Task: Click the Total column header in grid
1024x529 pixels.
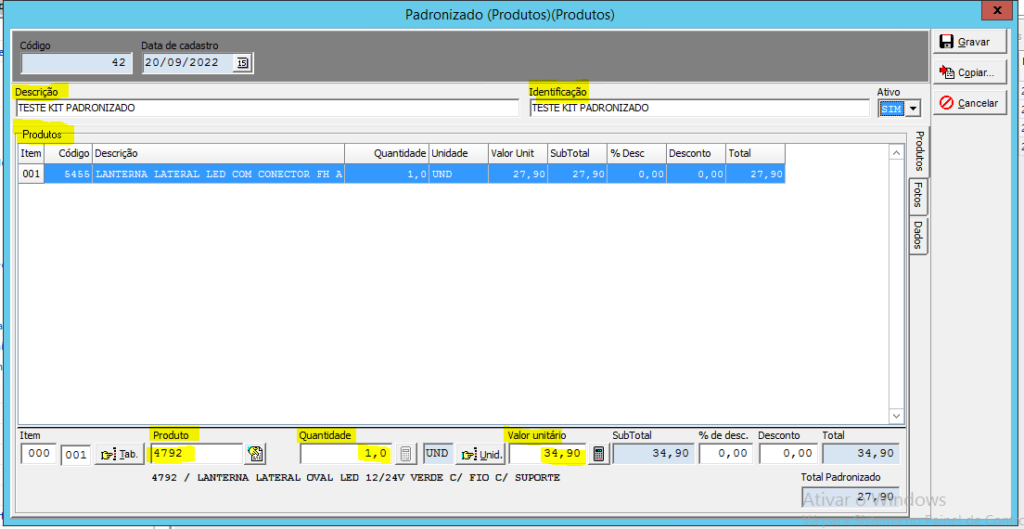Action: pyautogui.click(x=756, y=153)
